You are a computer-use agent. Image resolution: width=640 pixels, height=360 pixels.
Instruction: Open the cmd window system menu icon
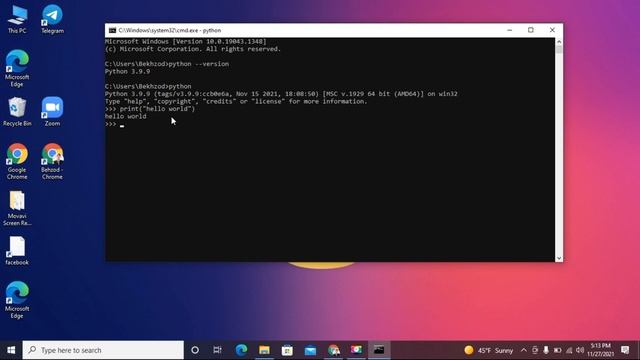click(x=112, y=30)
